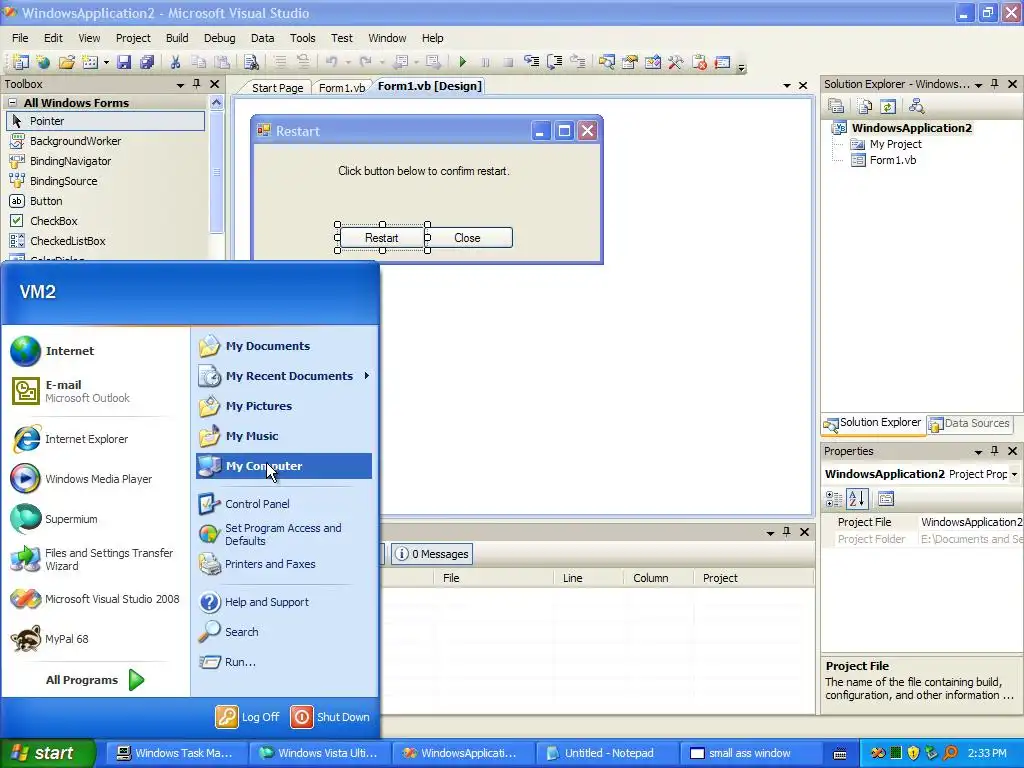
Task: Open the document tab list dropdown
Action: pos(787,86)
